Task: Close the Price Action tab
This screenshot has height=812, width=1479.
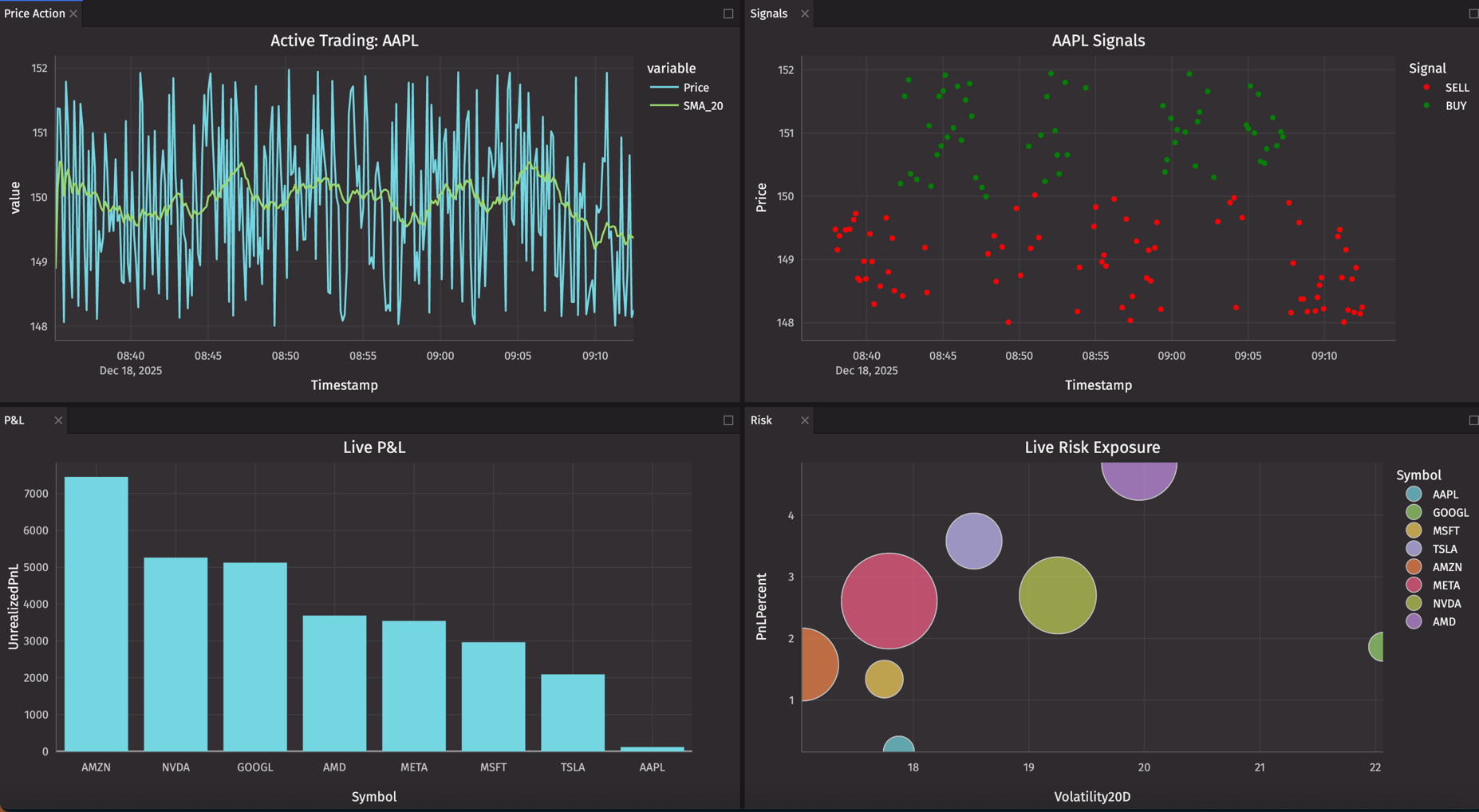Action: pos(73,14)
